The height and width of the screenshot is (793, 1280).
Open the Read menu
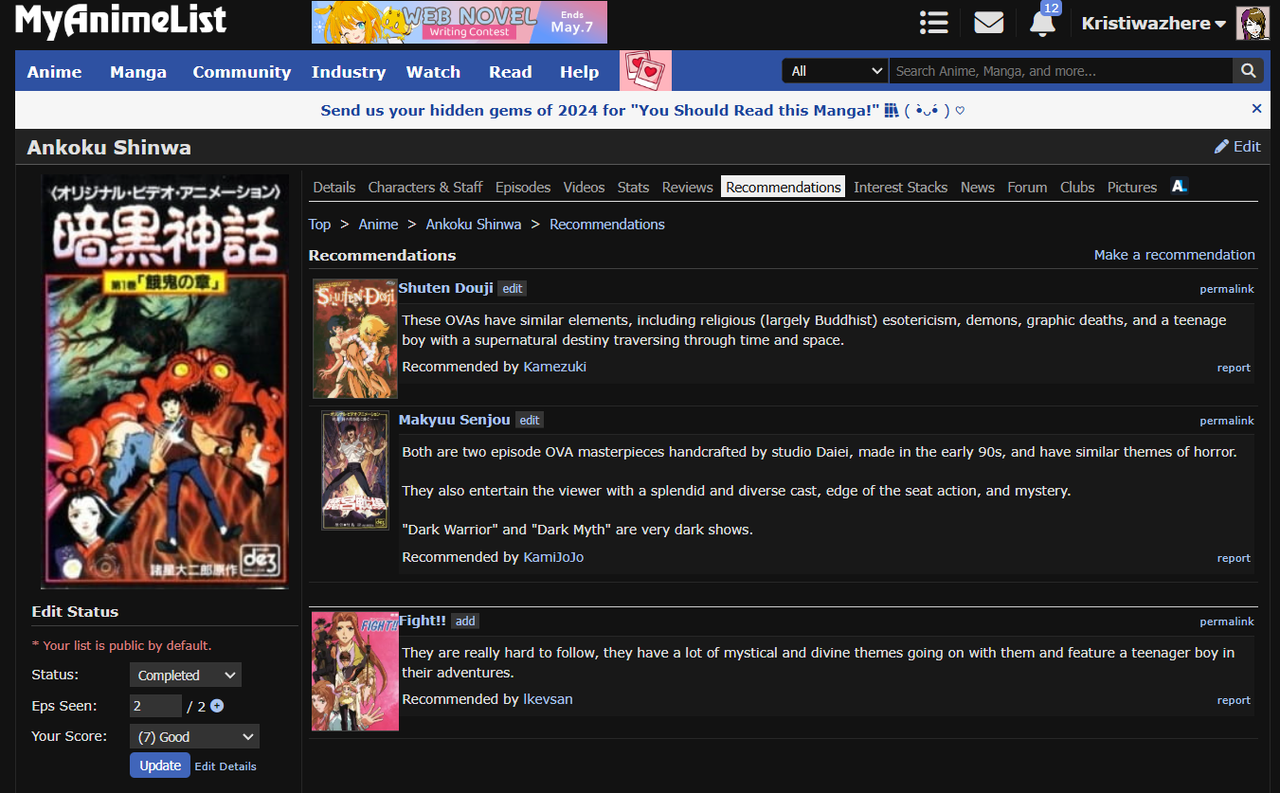pyautogui.click(x=510, y=72)
